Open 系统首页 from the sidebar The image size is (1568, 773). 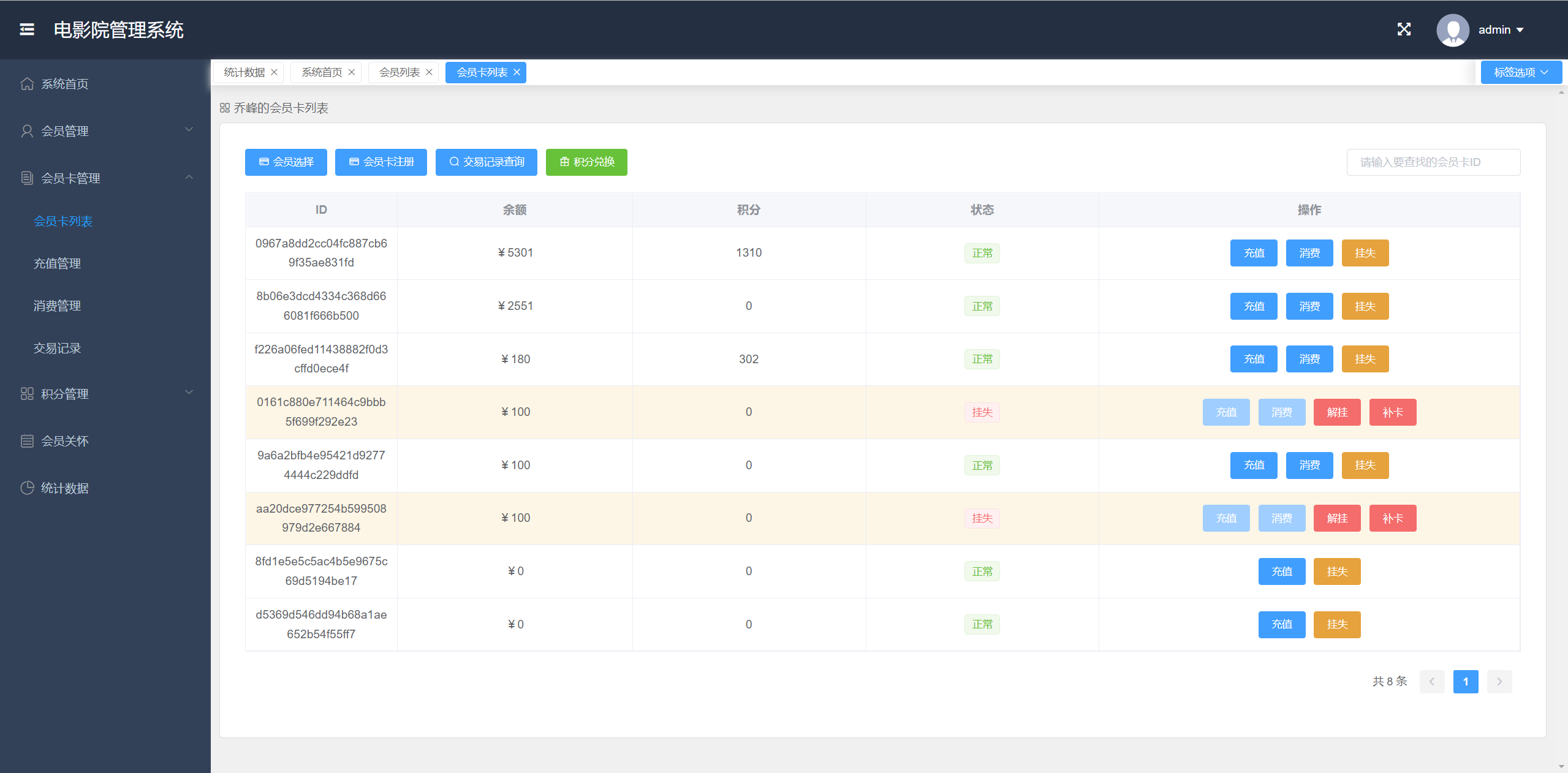pyautogui.click(x=64, y=84)
